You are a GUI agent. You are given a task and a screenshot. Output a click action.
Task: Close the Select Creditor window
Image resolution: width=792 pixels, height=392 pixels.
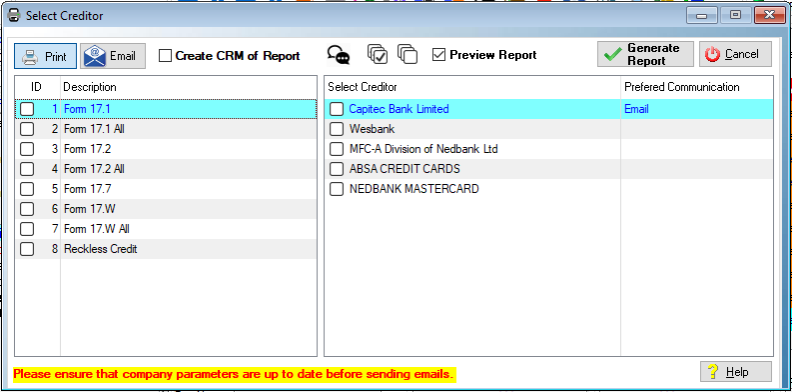pos(770,15)
